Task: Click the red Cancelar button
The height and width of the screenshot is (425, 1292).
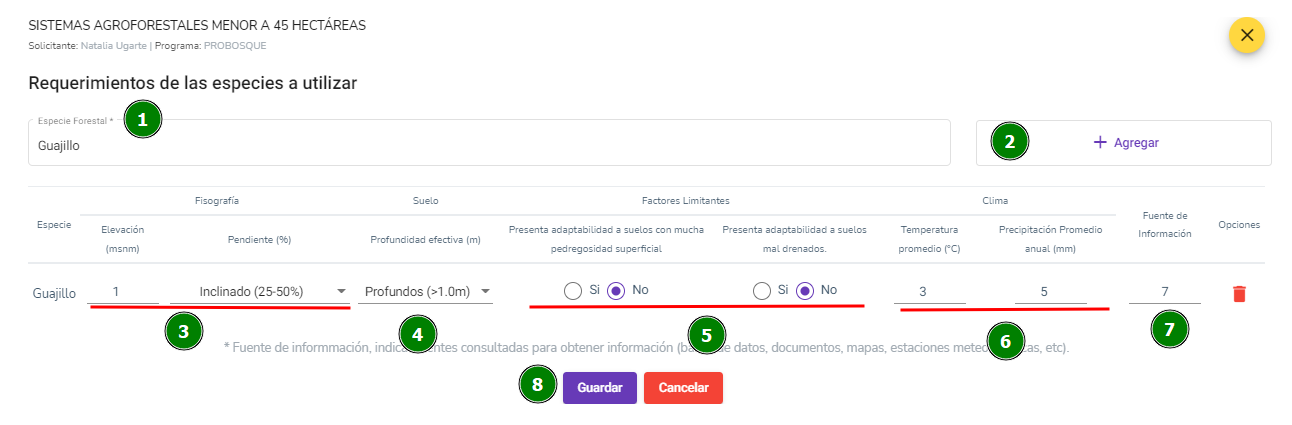Action: [x=683, y=388]
